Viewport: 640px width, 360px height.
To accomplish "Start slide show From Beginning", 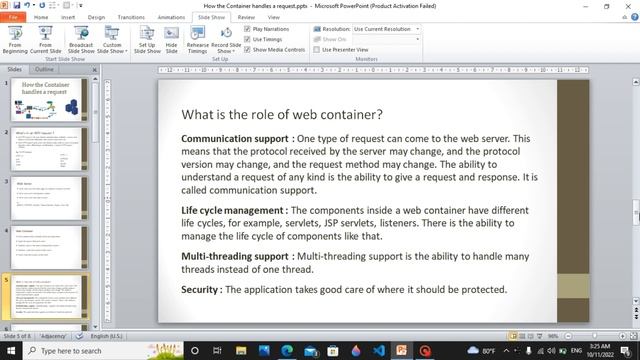I will tap(15, 40).
